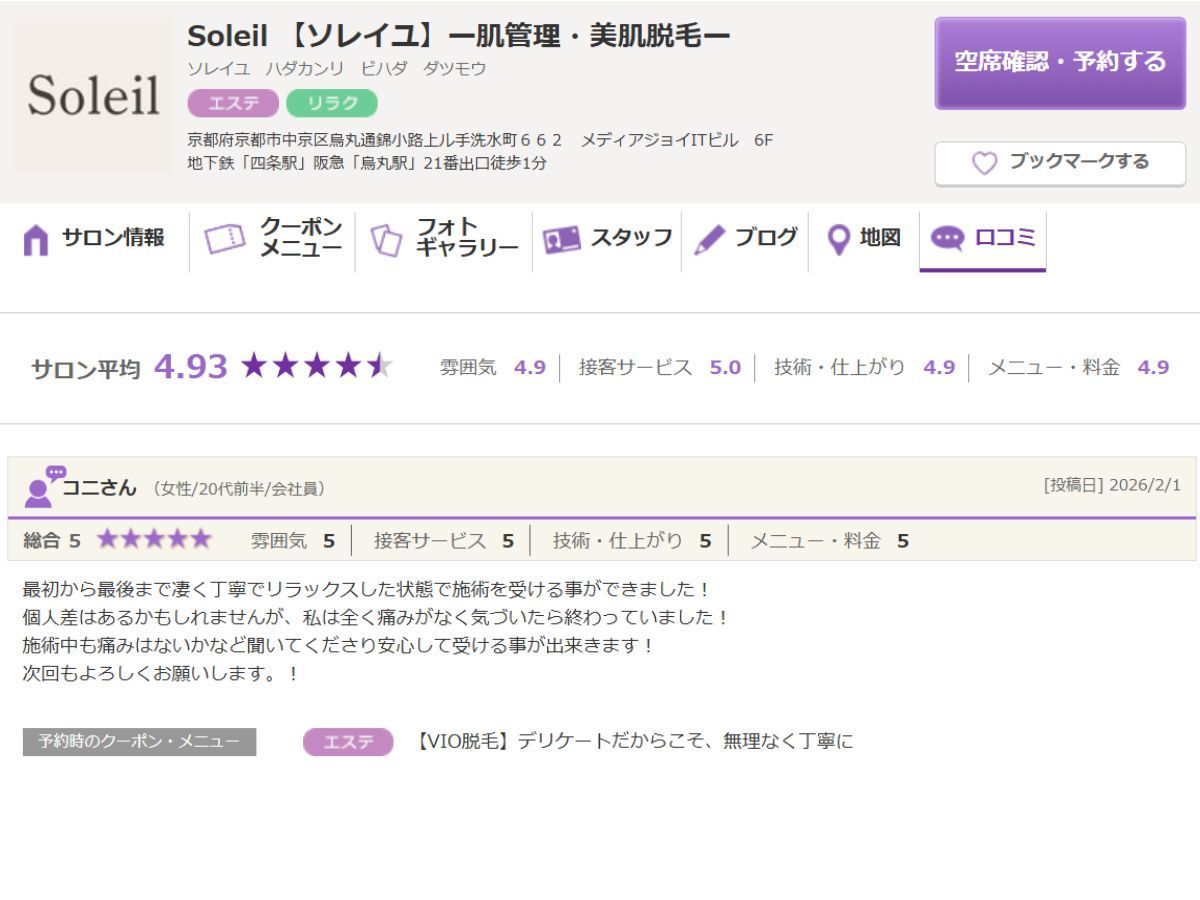Click the reviewer's five-star overall rating
Screen dimensions: 1200x900
coord(154,540)
